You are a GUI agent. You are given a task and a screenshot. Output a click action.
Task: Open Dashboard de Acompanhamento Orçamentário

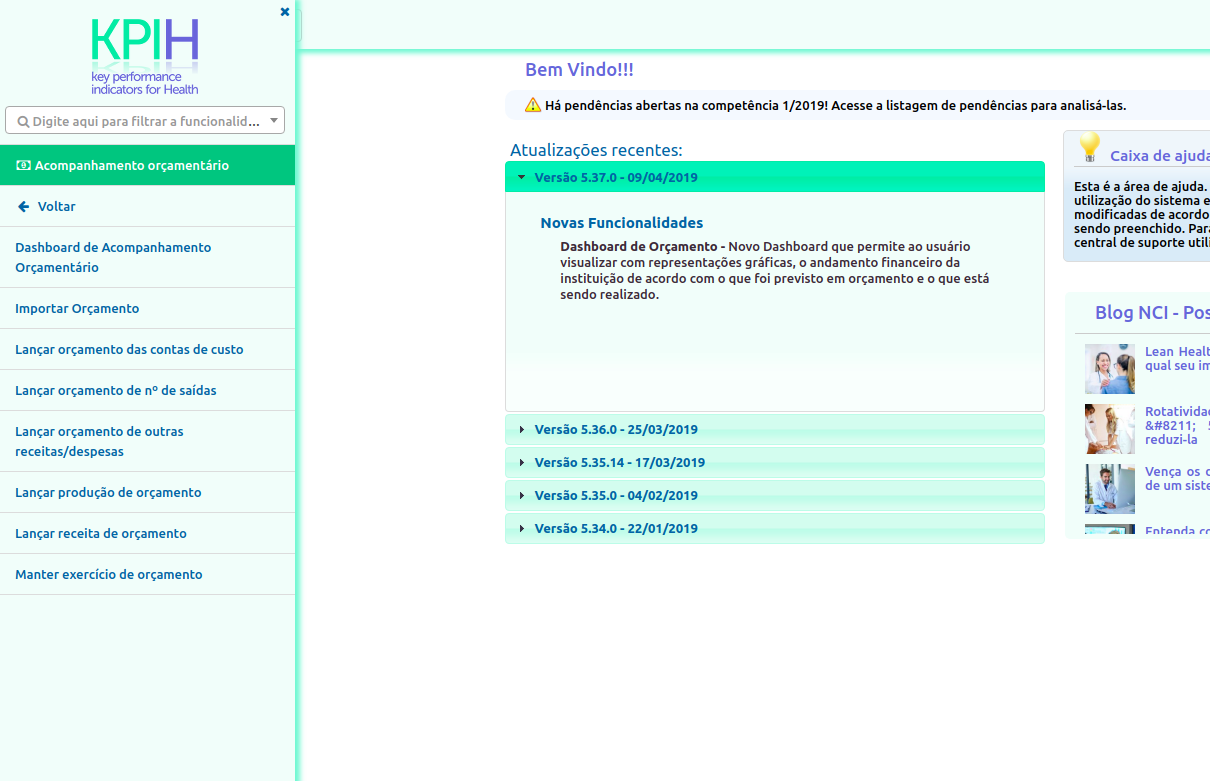point(147,257)
